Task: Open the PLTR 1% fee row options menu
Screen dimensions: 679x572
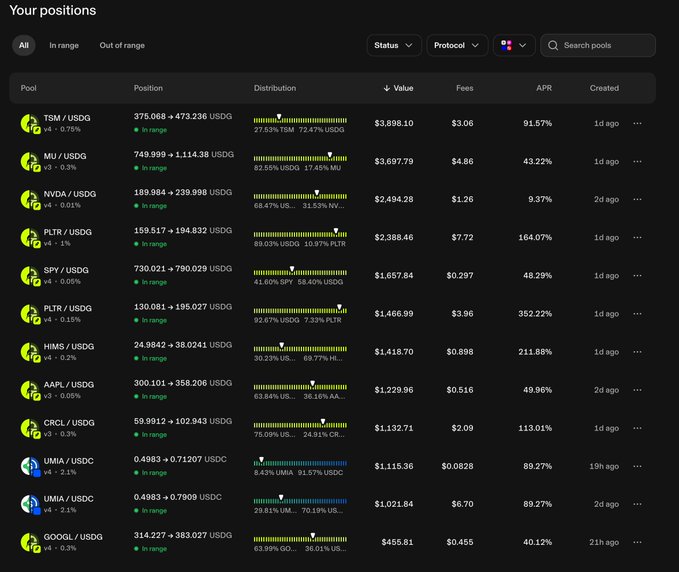Action: (x=637, y=238)
